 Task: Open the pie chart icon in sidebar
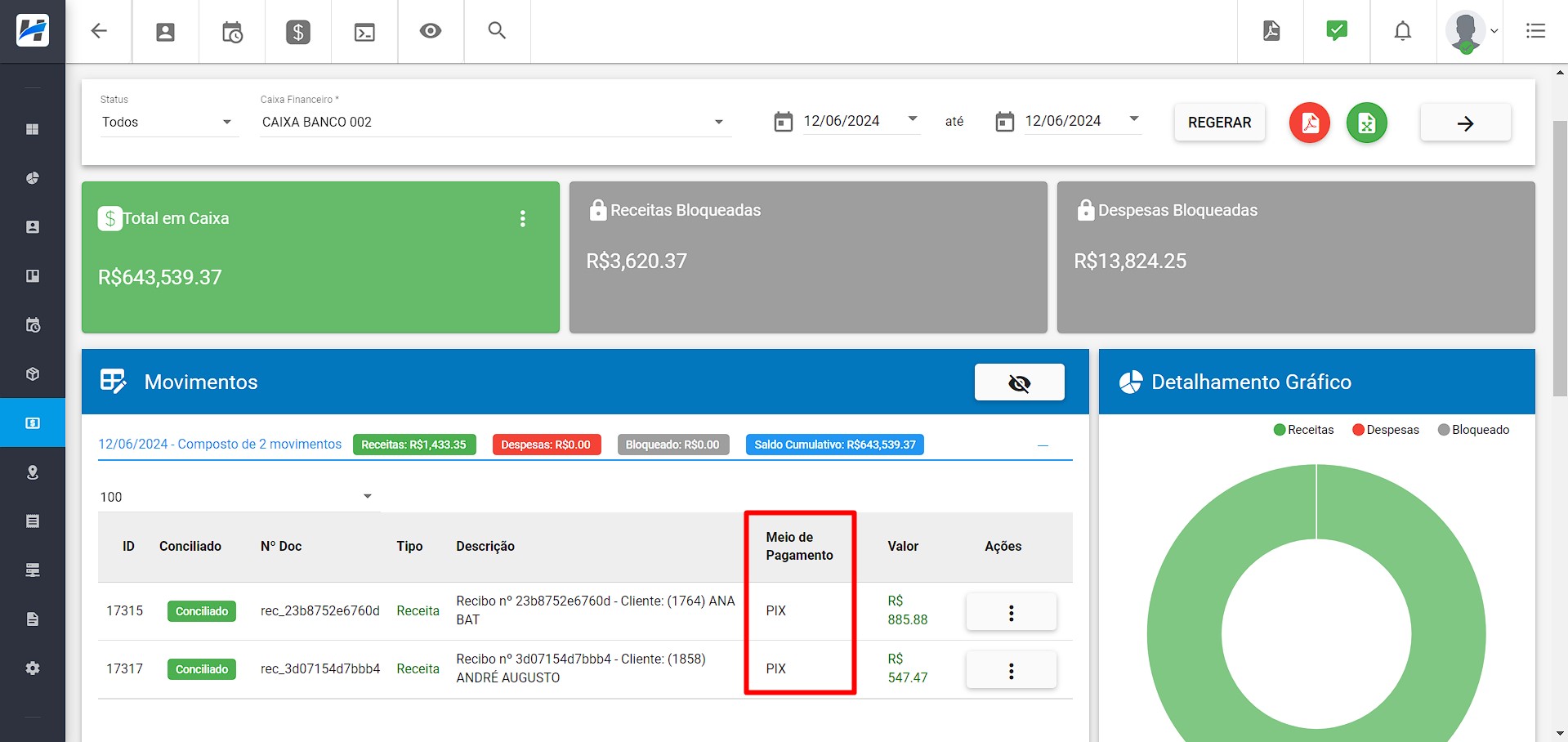point(33,178)
